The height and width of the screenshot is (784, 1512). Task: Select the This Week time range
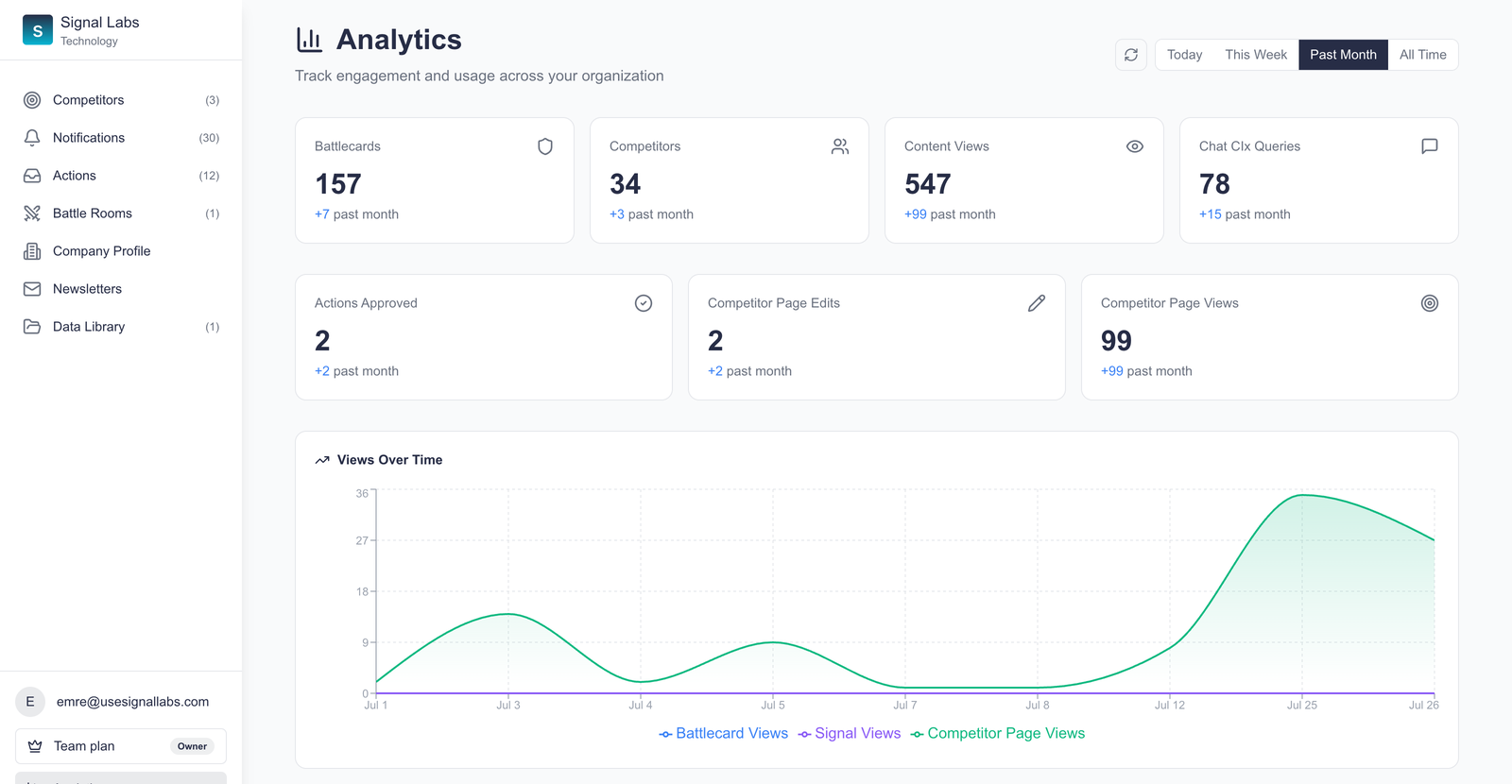(x=1256, y=55)
